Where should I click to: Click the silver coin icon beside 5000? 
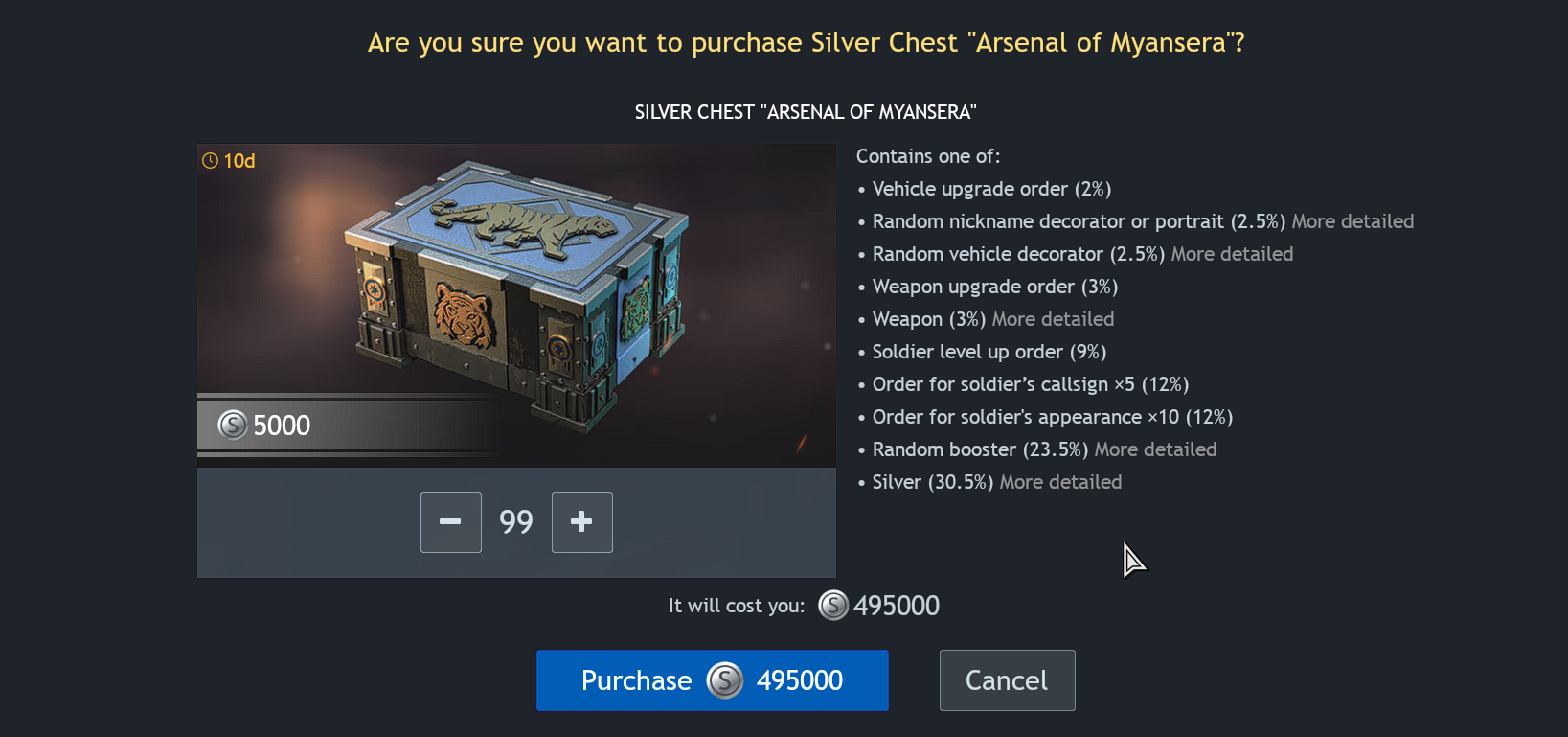[x=233, y=425]
